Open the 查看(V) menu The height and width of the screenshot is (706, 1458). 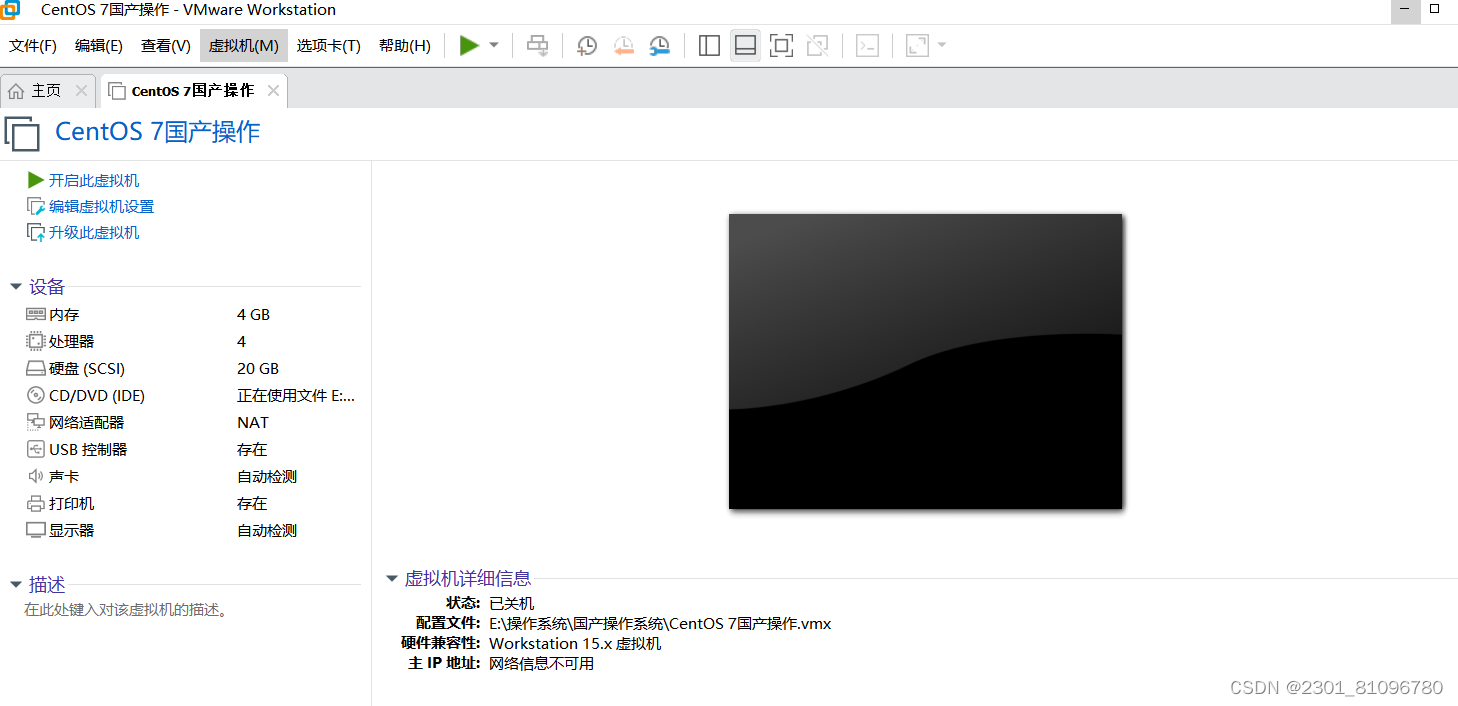click(x=166, y=46)
